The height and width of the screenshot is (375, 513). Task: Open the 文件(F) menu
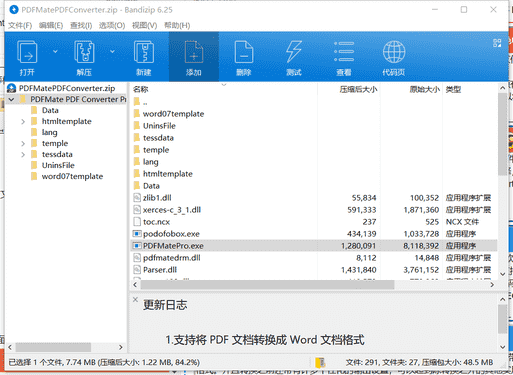tap(20, 25)
